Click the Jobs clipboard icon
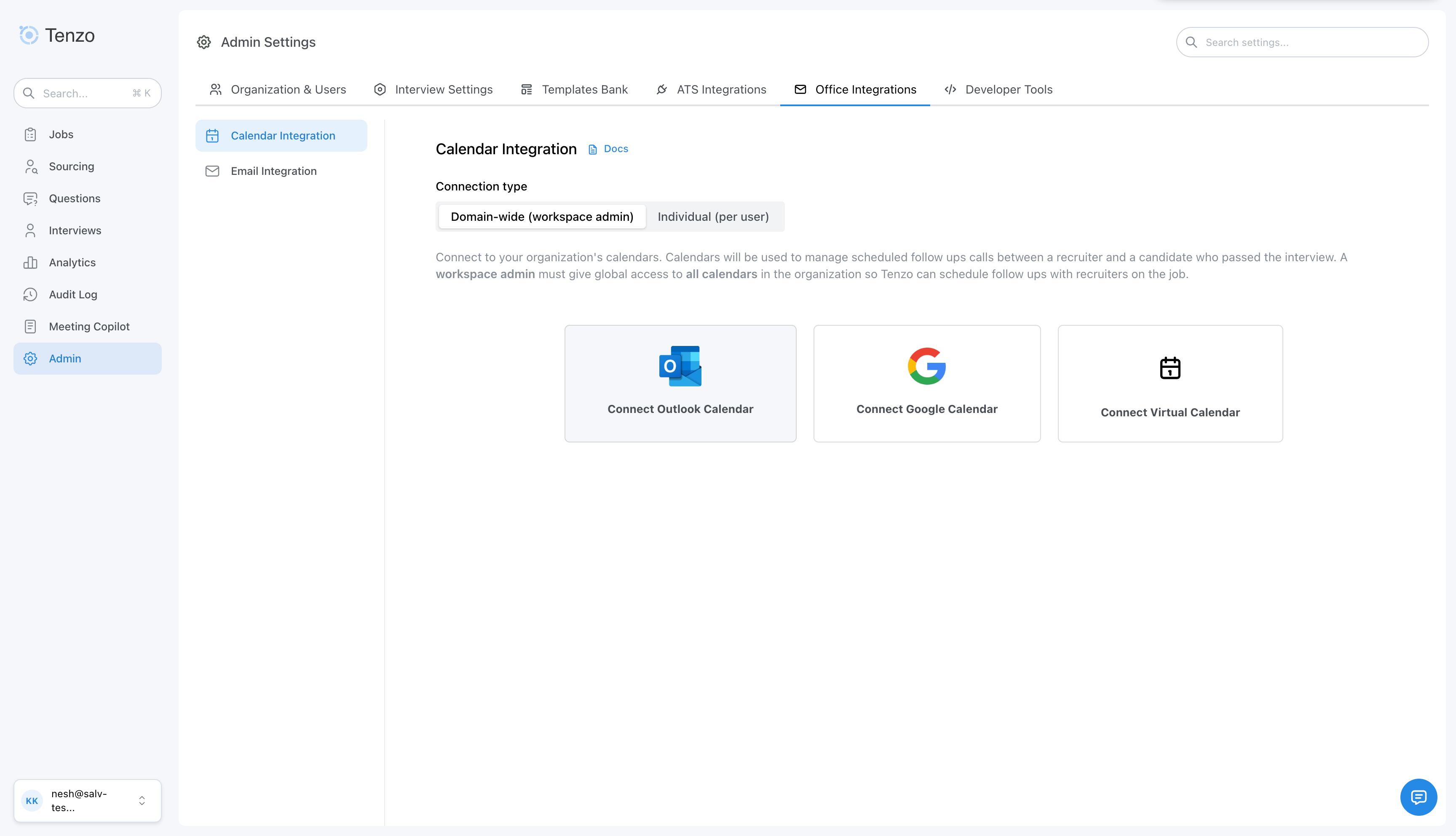Image resolution: width=1456 pixels, height=836 pixels. 30,134
